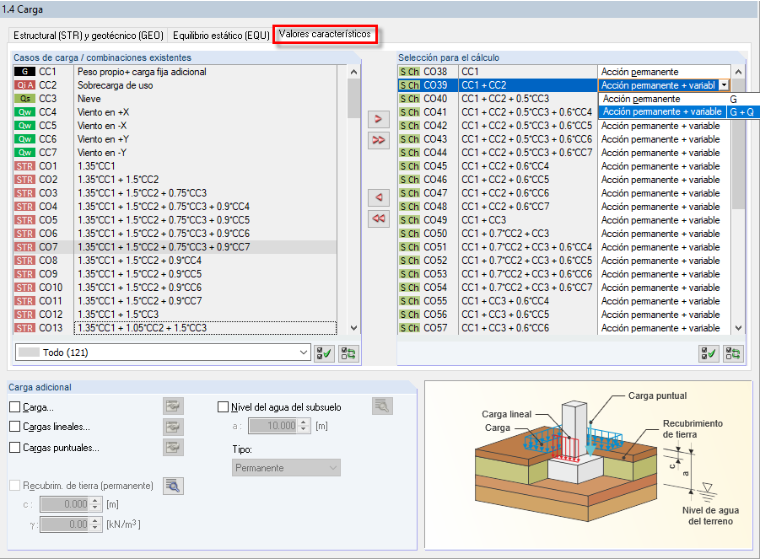Click the single right arrow add button

(x=379, y=119)
